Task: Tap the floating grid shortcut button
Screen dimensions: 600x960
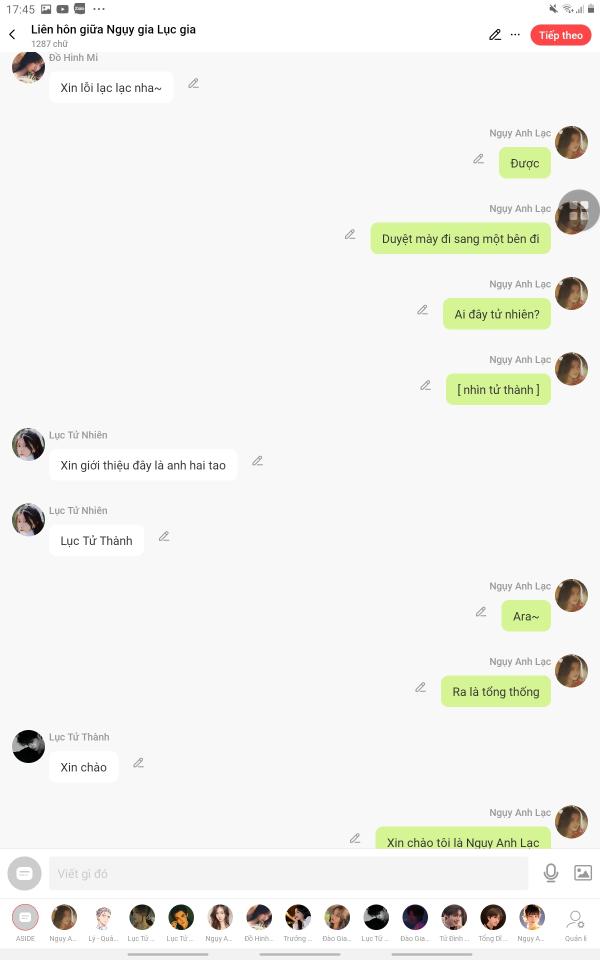Action: coord(579,211)
